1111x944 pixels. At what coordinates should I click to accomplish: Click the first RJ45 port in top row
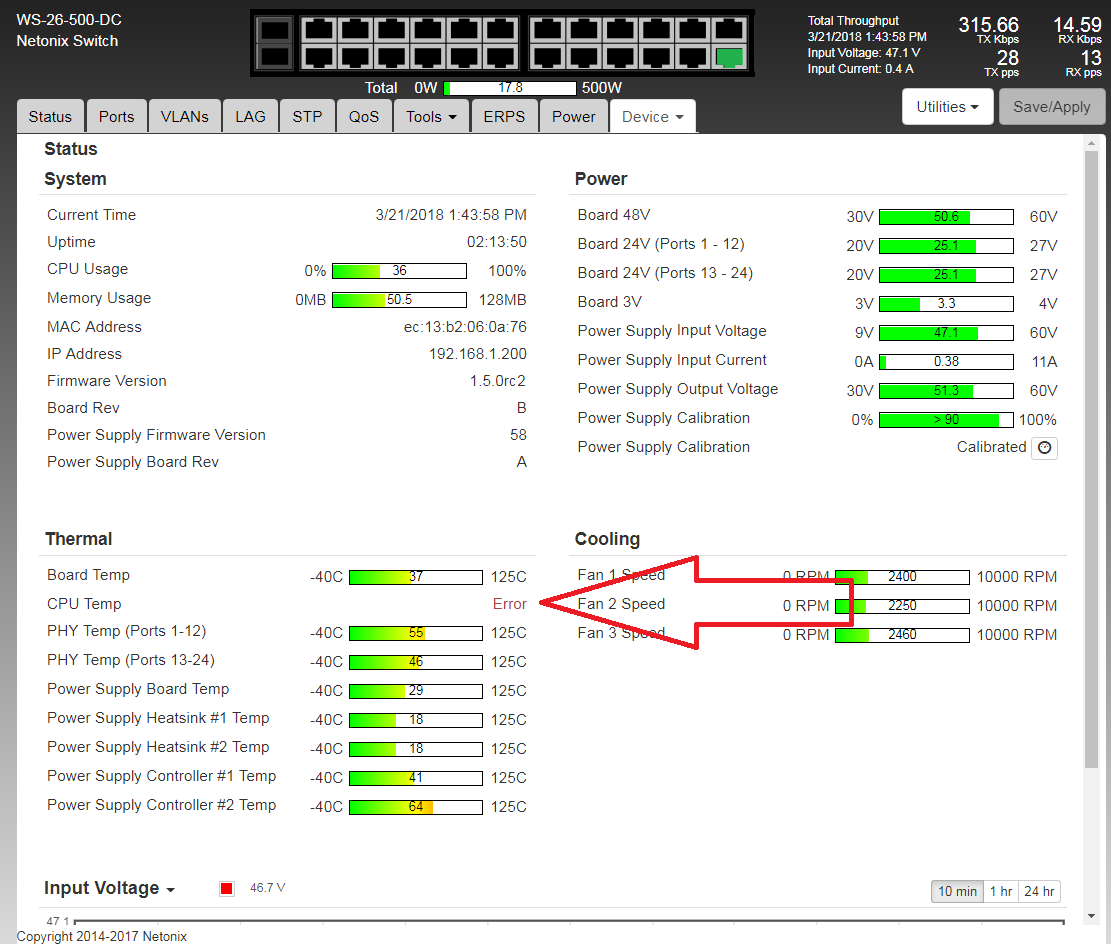(x=318, y=30)
